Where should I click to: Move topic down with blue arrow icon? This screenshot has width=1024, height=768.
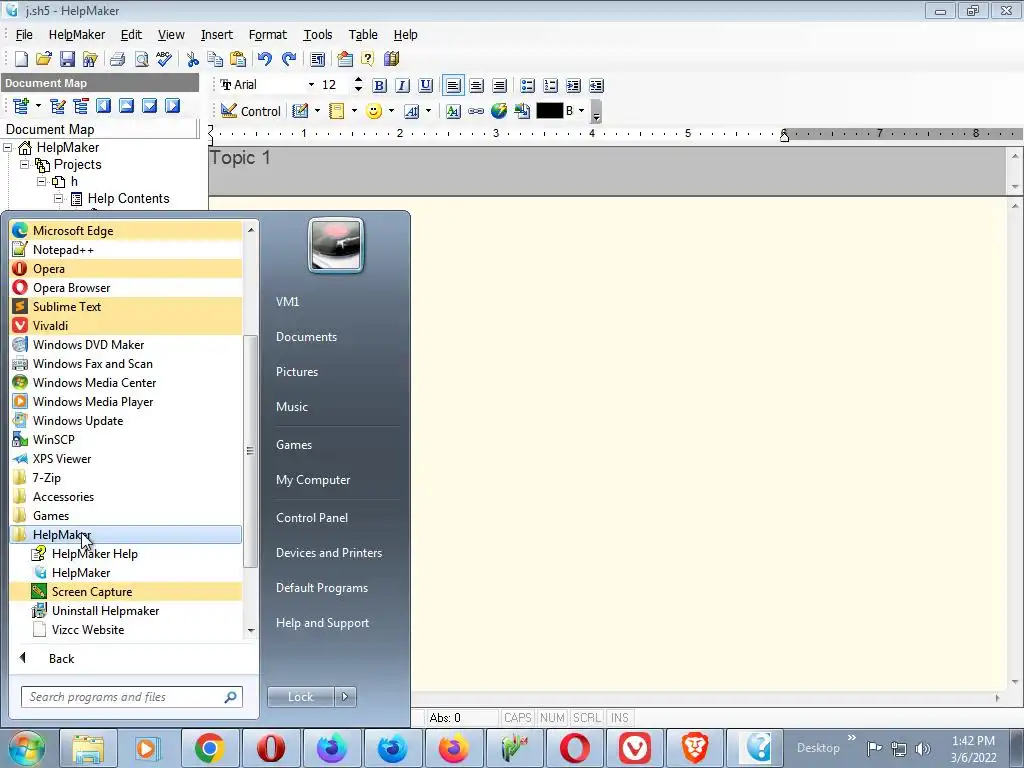150,106
